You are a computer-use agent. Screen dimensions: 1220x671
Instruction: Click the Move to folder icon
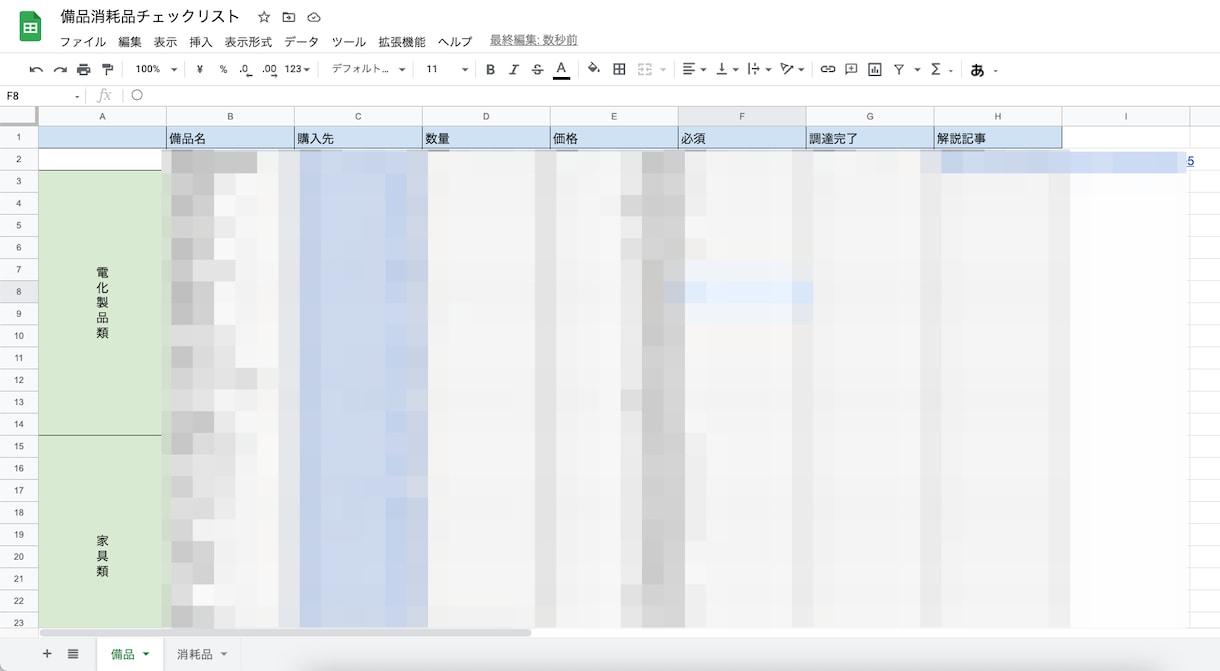pyautogui.click(x=289, y=17)
